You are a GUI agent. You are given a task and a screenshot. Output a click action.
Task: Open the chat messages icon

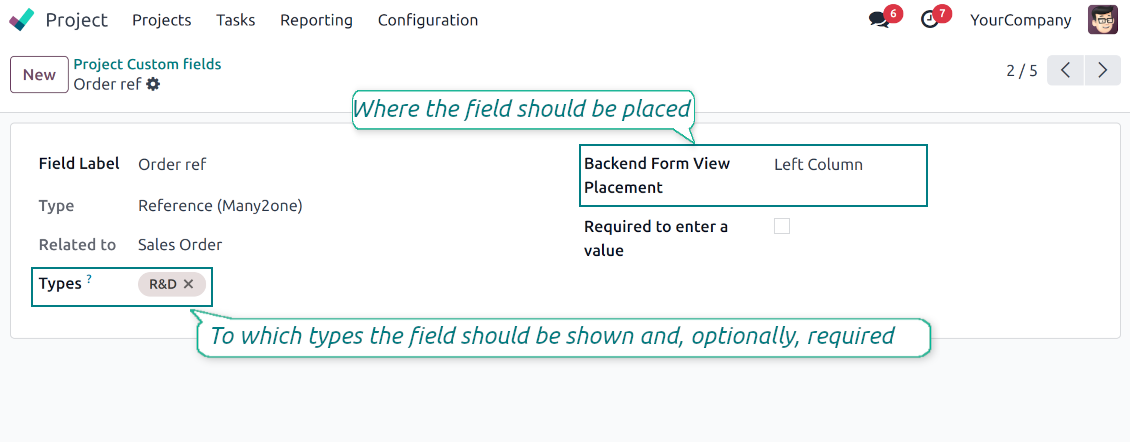[879, 20]
